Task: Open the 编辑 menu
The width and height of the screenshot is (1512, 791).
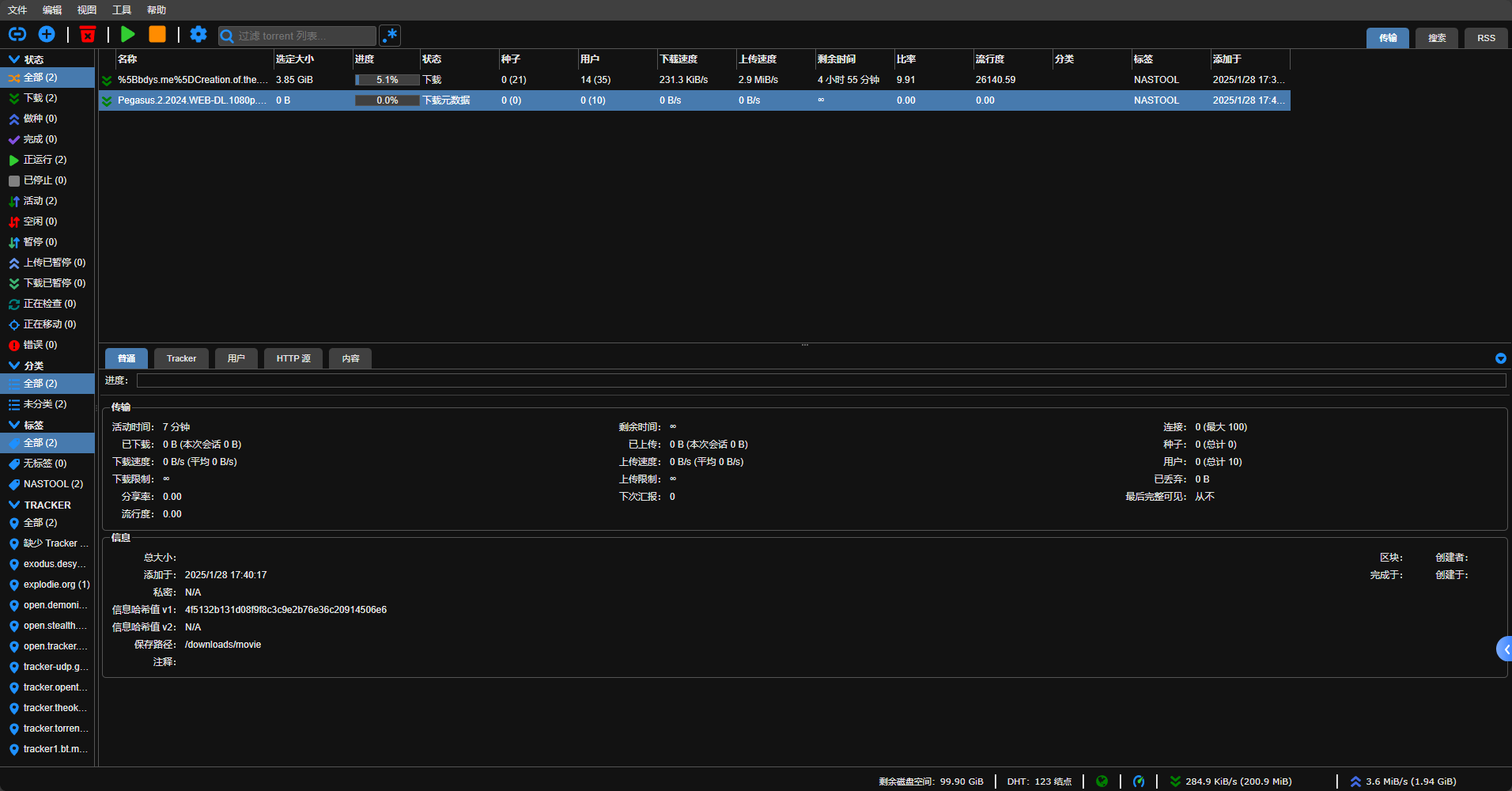Action: coord(52,10)
